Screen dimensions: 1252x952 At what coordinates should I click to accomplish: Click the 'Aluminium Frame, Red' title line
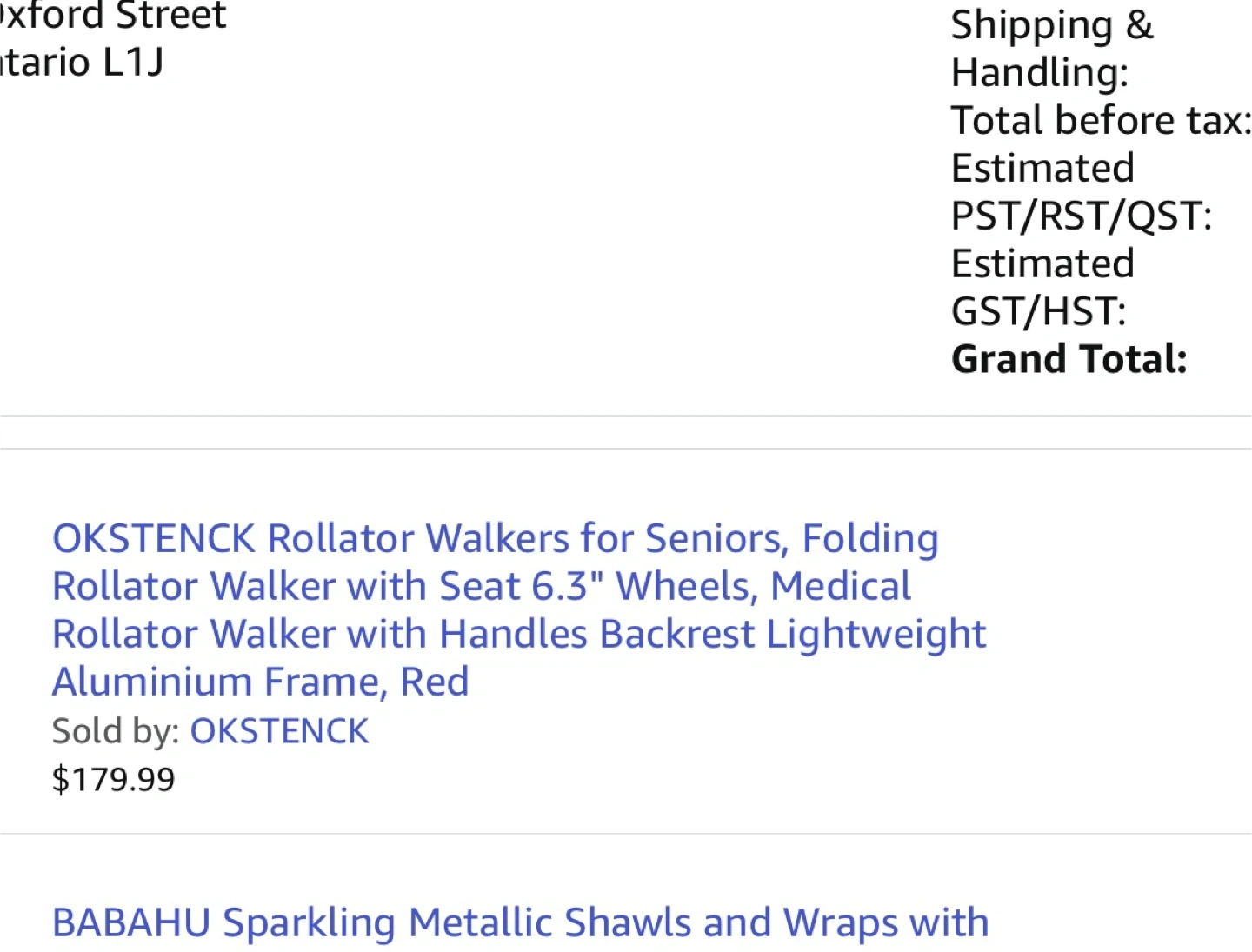click(x=261, y=682)
